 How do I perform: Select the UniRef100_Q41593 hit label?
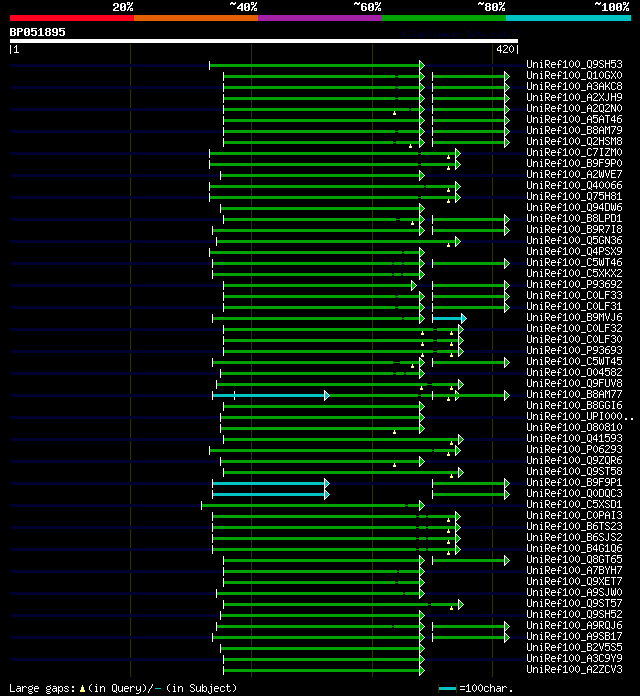point(574,439)
